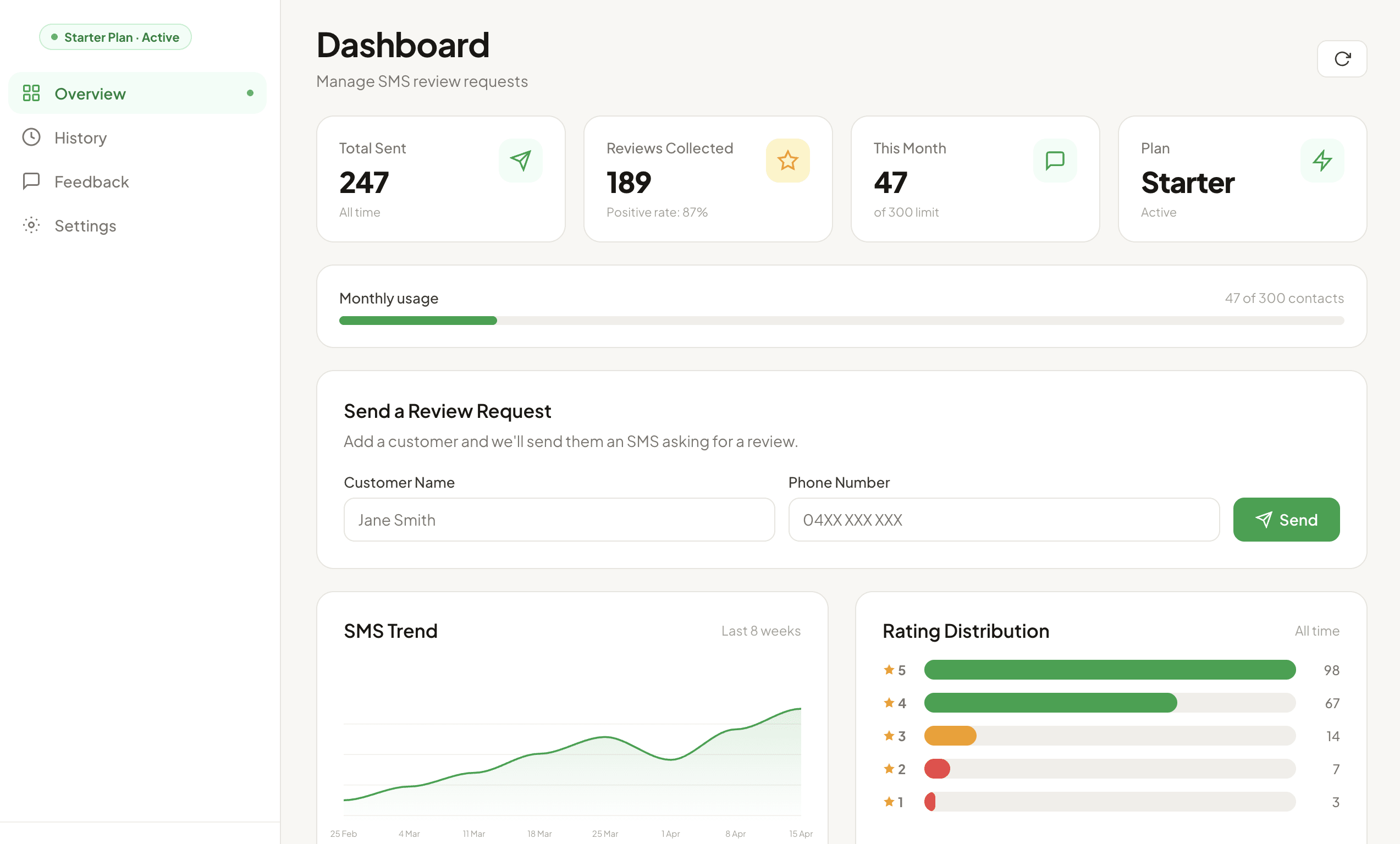Click the Starter Plan Active badge
The width and height of the screenshot is (1400, 844).
pos(115,36)
